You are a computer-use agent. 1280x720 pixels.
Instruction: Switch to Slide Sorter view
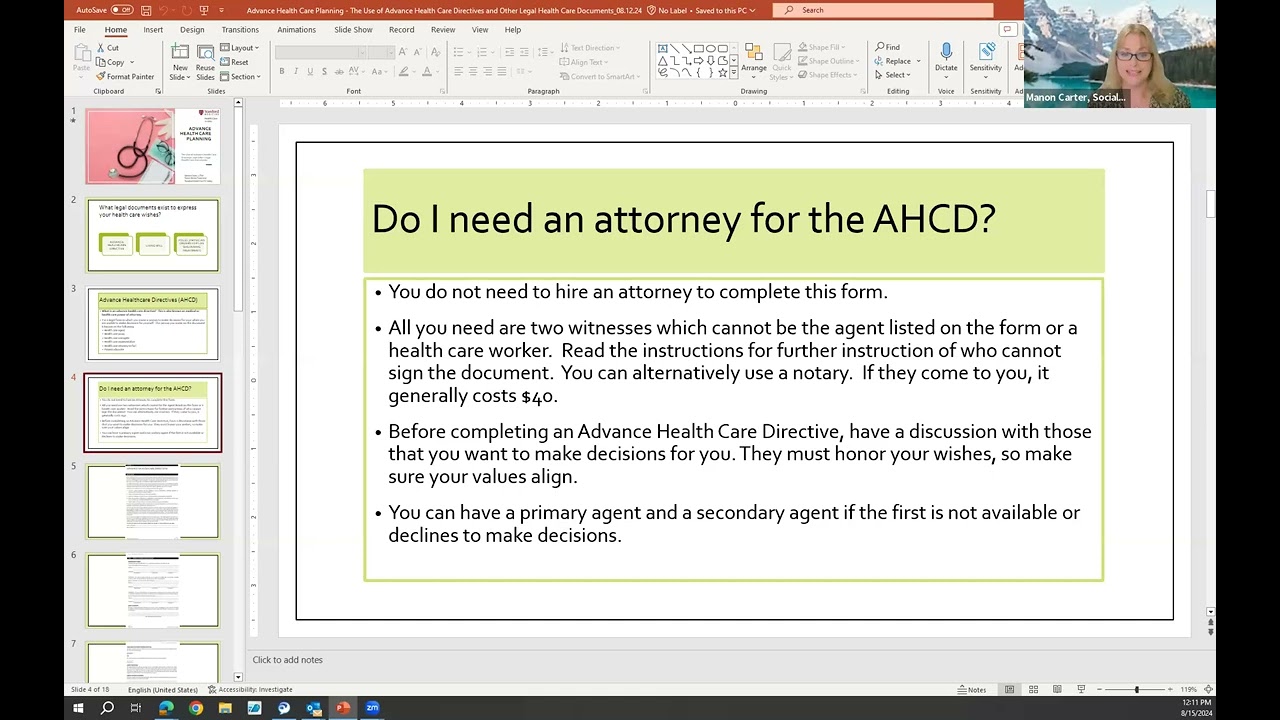(1033, 689)
